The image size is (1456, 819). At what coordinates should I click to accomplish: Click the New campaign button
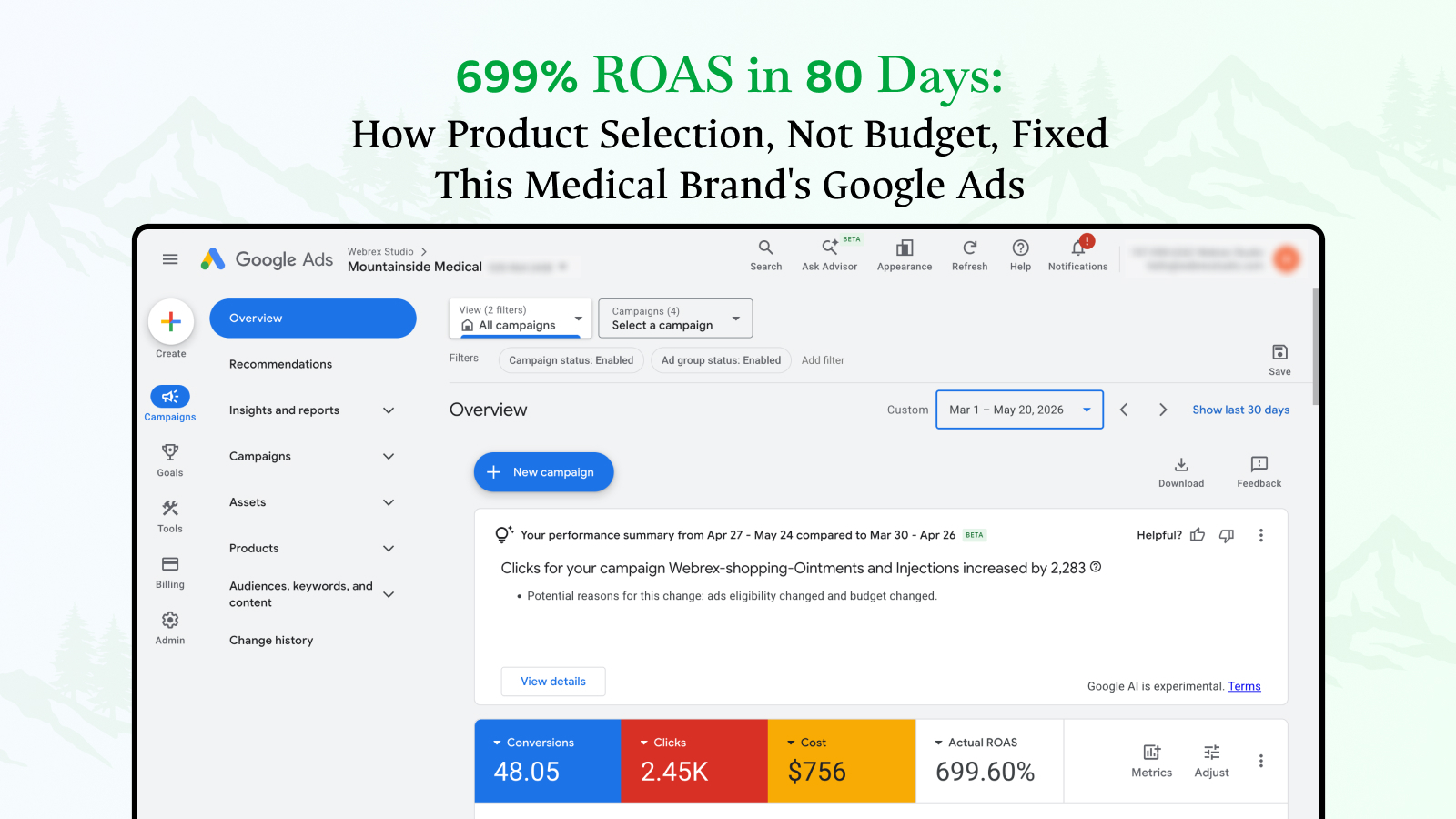click(543, 472)
